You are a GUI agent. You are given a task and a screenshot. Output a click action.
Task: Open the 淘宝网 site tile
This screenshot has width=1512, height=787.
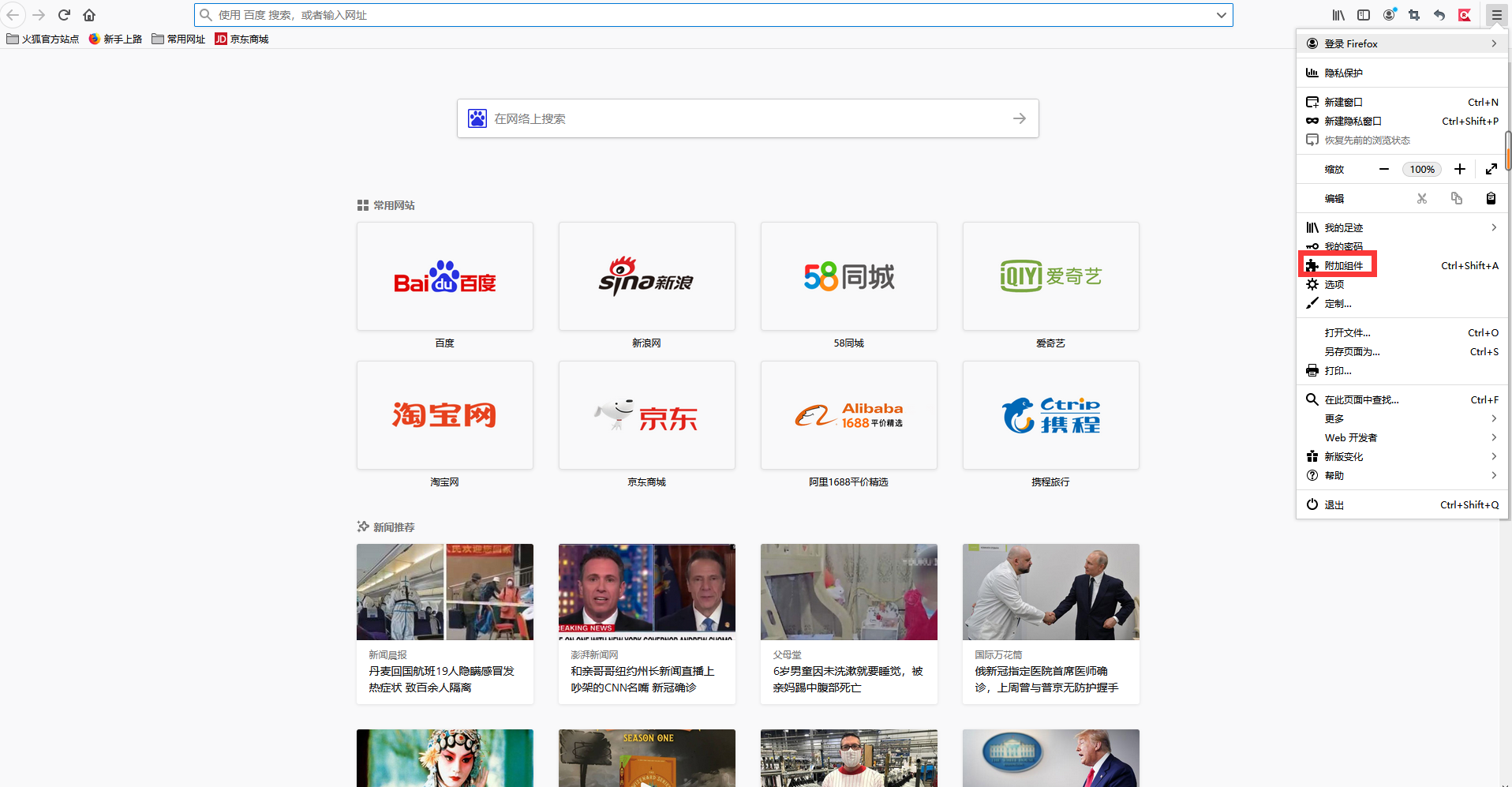tap(445, 415)
